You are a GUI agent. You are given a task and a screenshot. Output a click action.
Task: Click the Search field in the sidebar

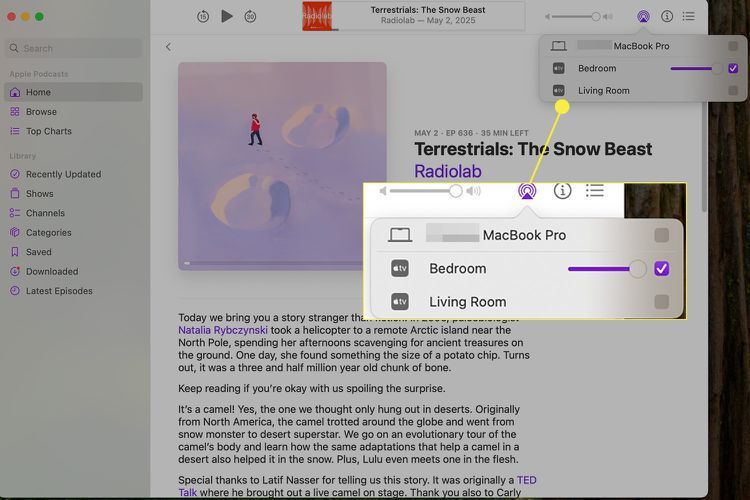[72, 48]
